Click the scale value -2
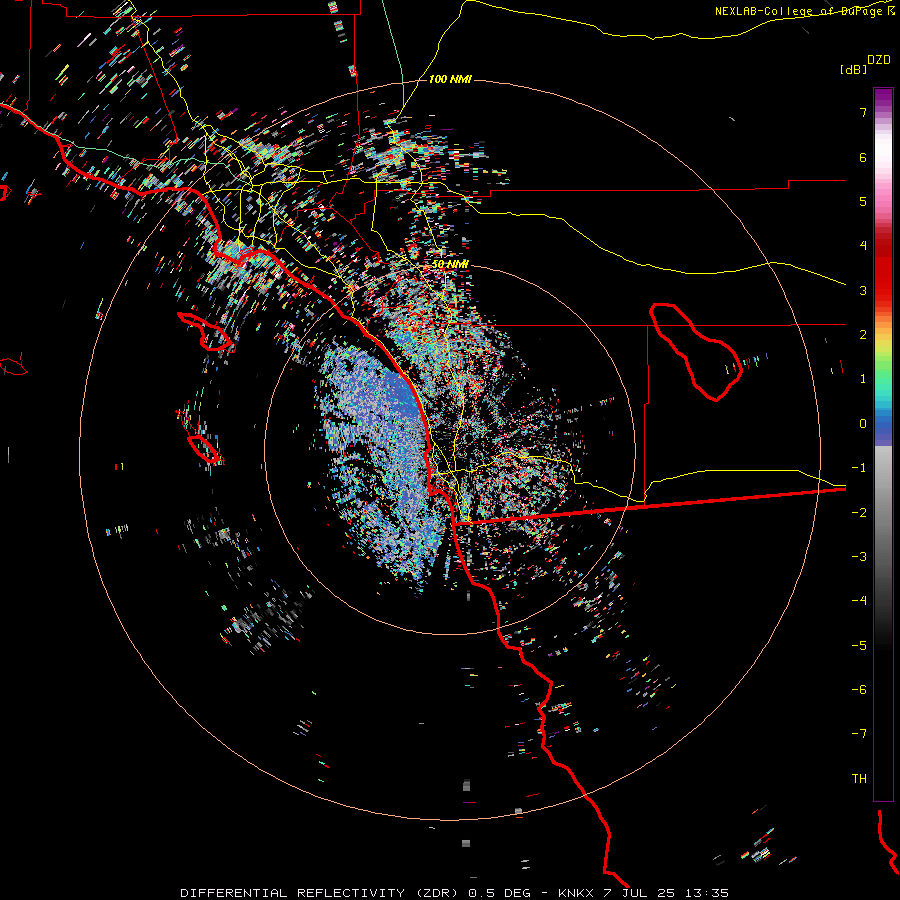The height and width of the screenshot is (900, 900). pyautogui.click(x=859, y=513)
